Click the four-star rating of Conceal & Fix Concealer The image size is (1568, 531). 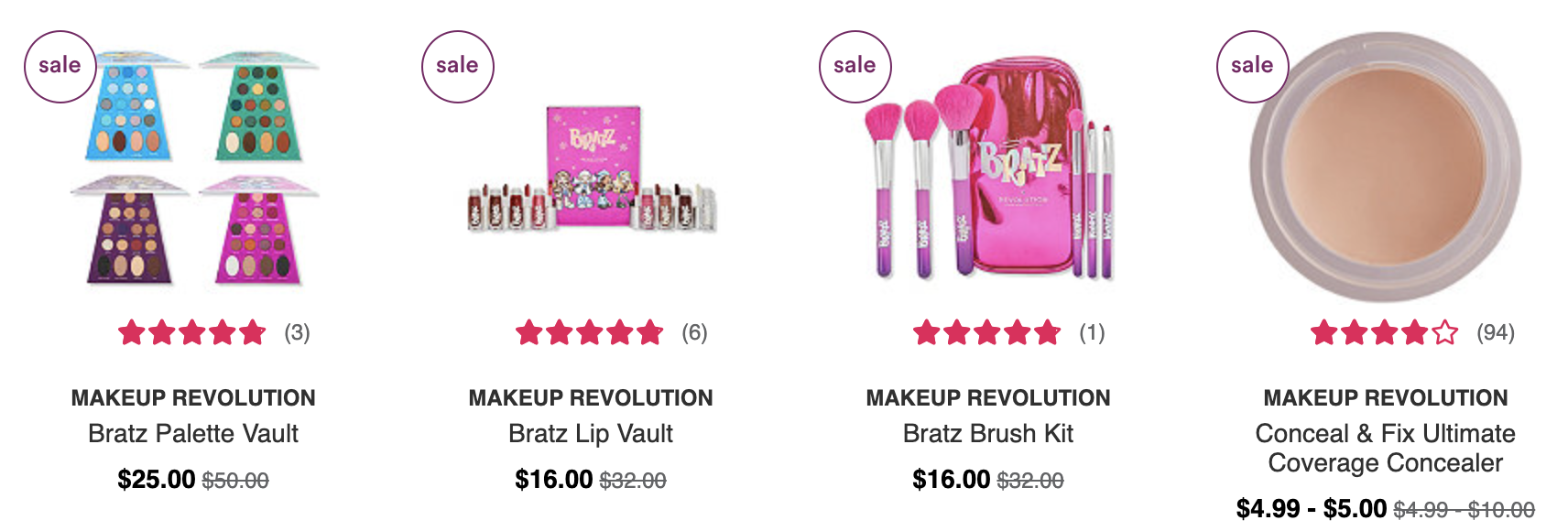[x=1385, y=332]
